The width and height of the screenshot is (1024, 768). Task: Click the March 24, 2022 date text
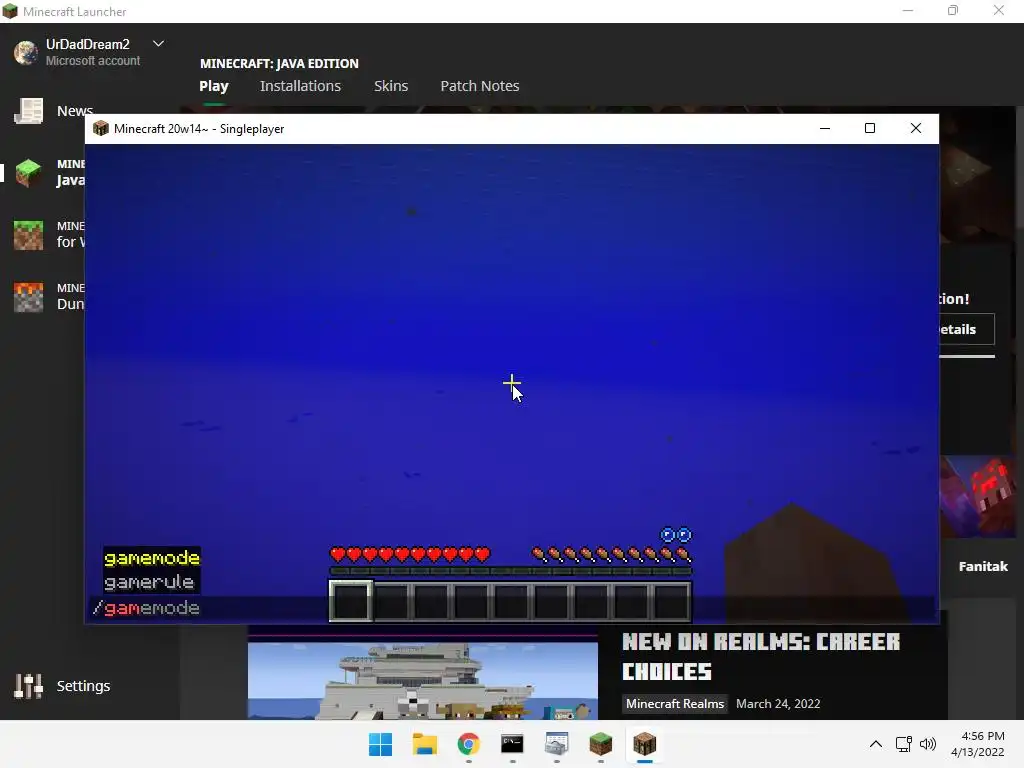coord(778,704)
